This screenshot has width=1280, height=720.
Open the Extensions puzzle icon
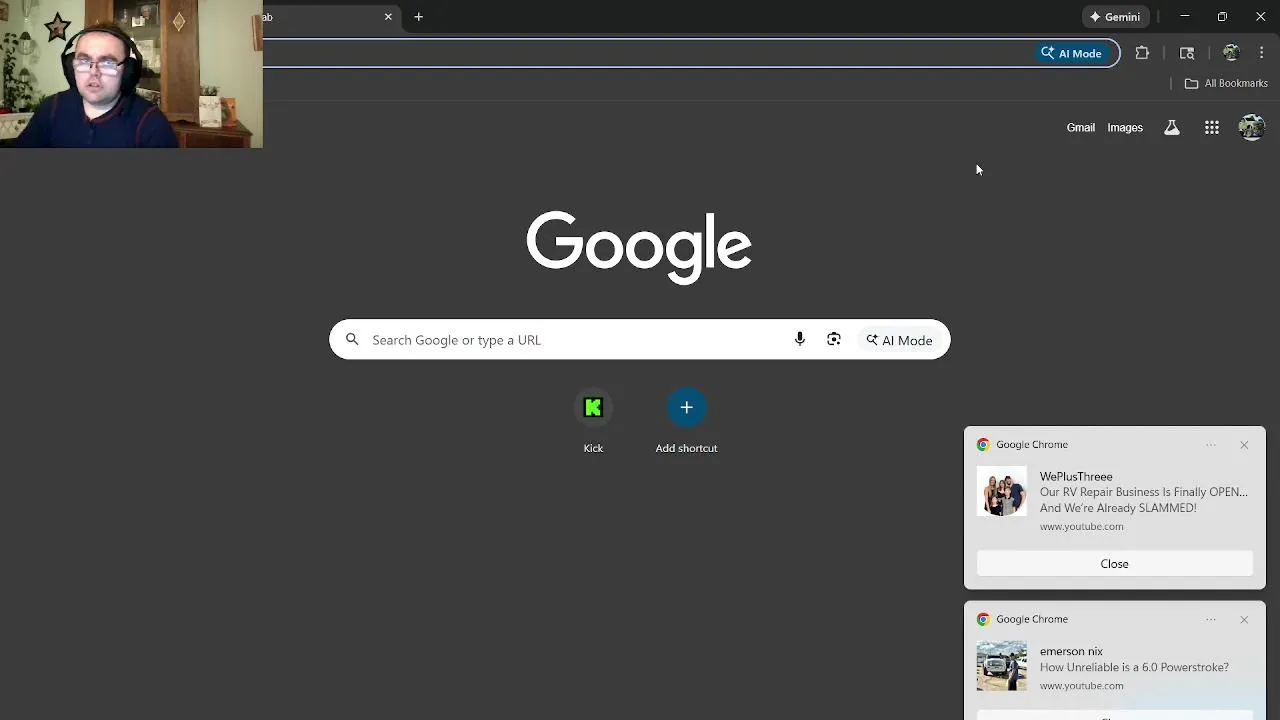click(x=1142, y=53)
